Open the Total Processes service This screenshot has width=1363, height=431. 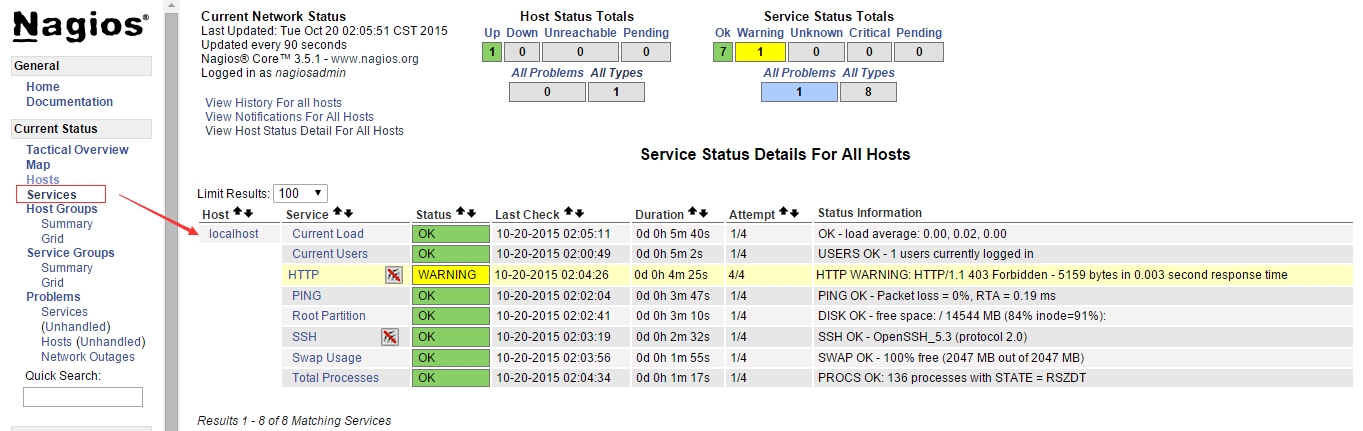(336, 378)
